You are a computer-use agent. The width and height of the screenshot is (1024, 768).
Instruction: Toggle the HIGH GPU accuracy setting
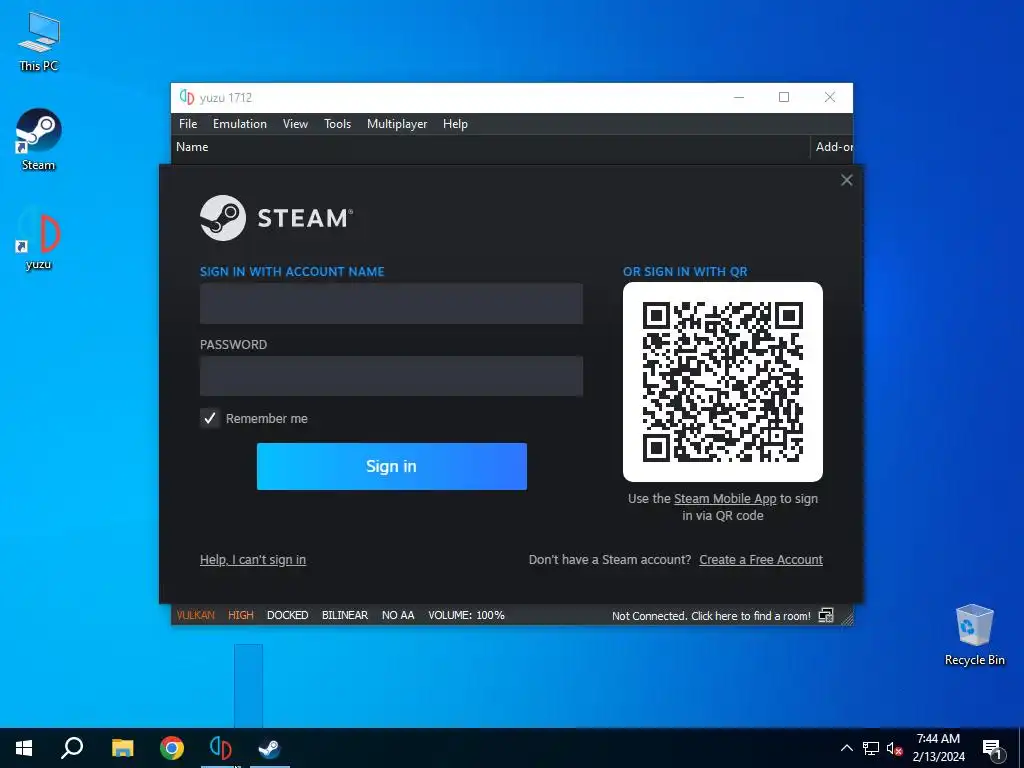240,615
